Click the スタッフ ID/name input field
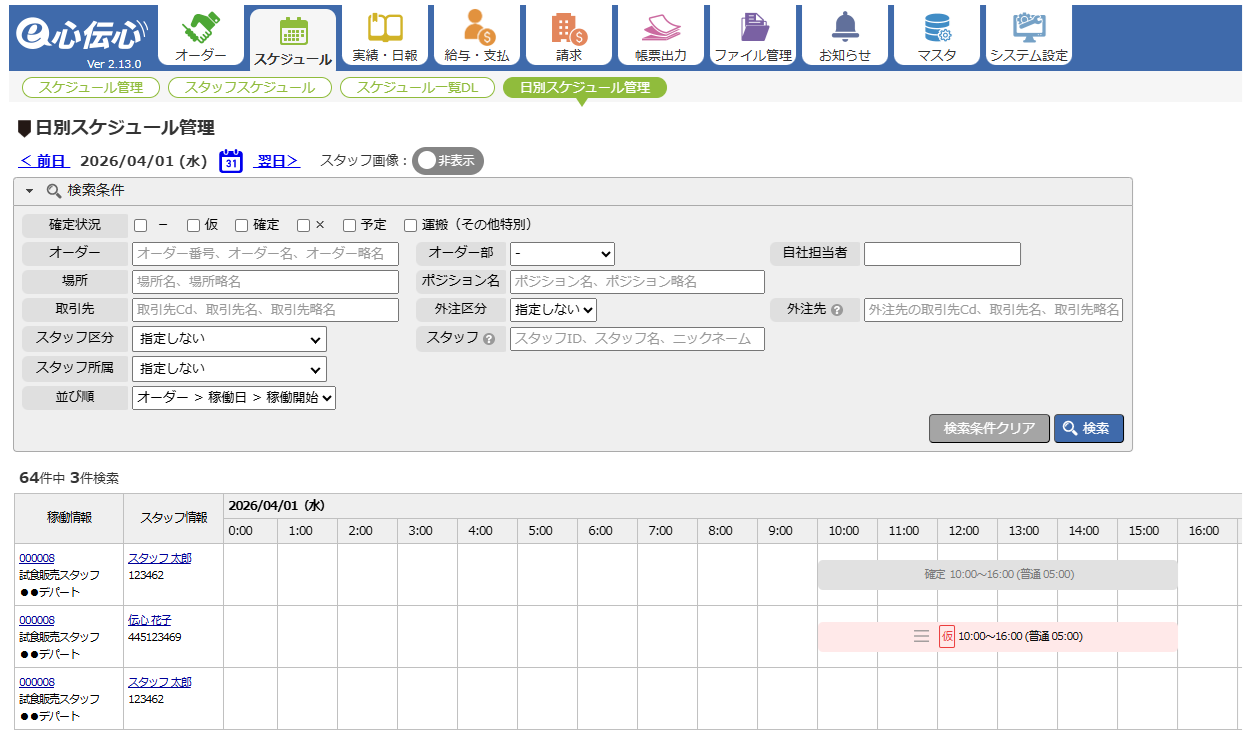This screenshot has width=1256, height=745. point(637,339)
